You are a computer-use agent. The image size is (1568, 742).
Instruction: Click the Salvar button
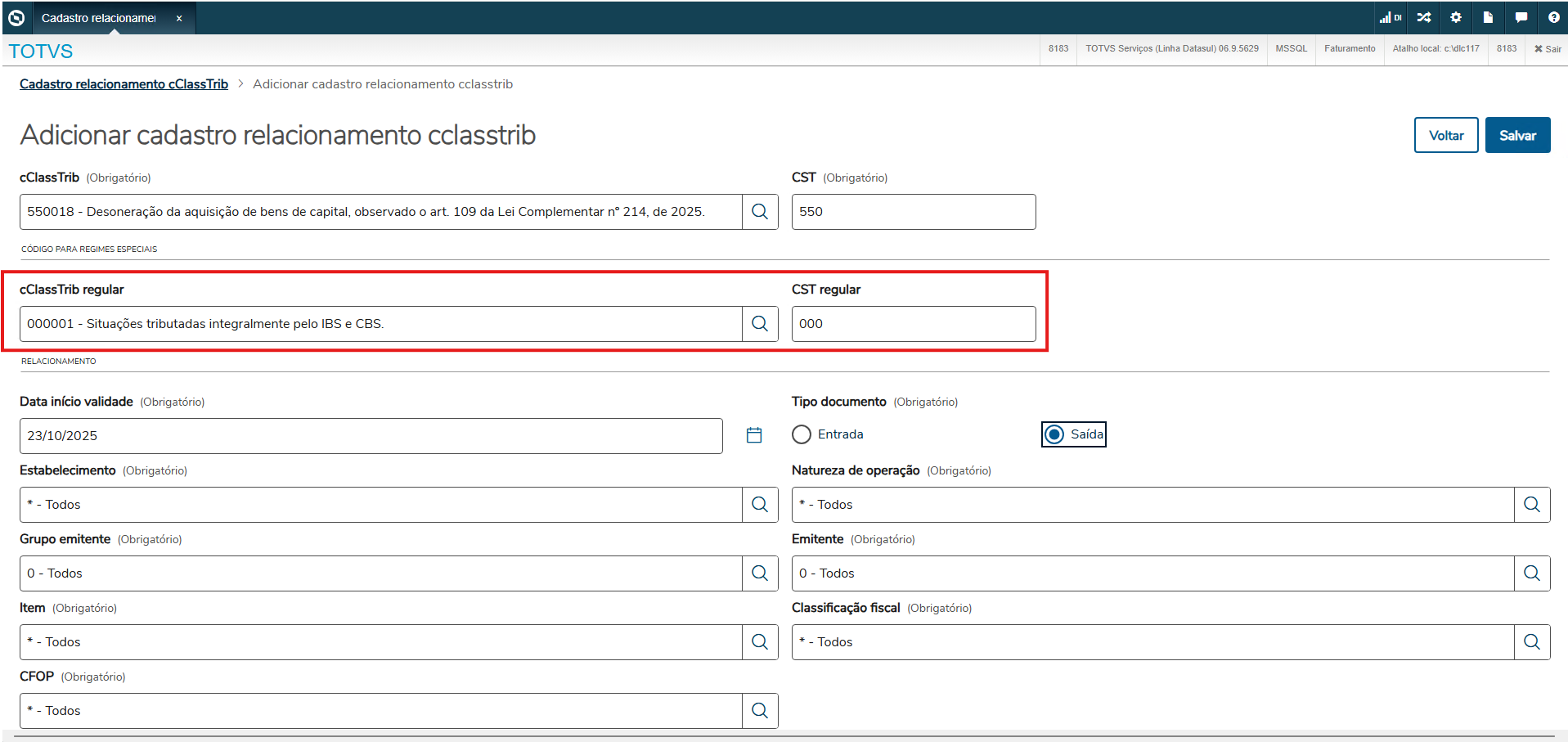(x=1517, y=135)
